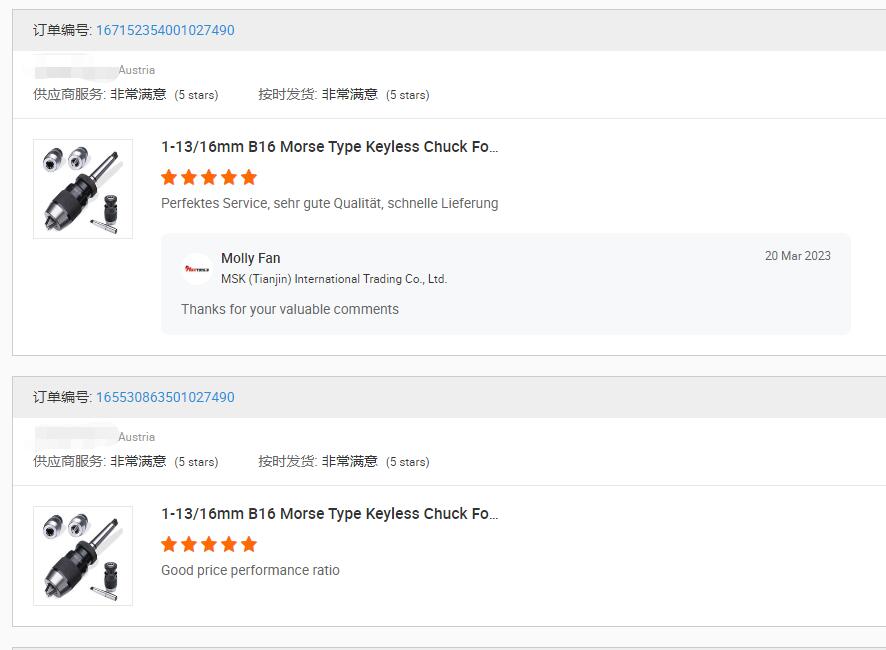Click product thumbnail in the Austria review below

(x=83, y=556)
